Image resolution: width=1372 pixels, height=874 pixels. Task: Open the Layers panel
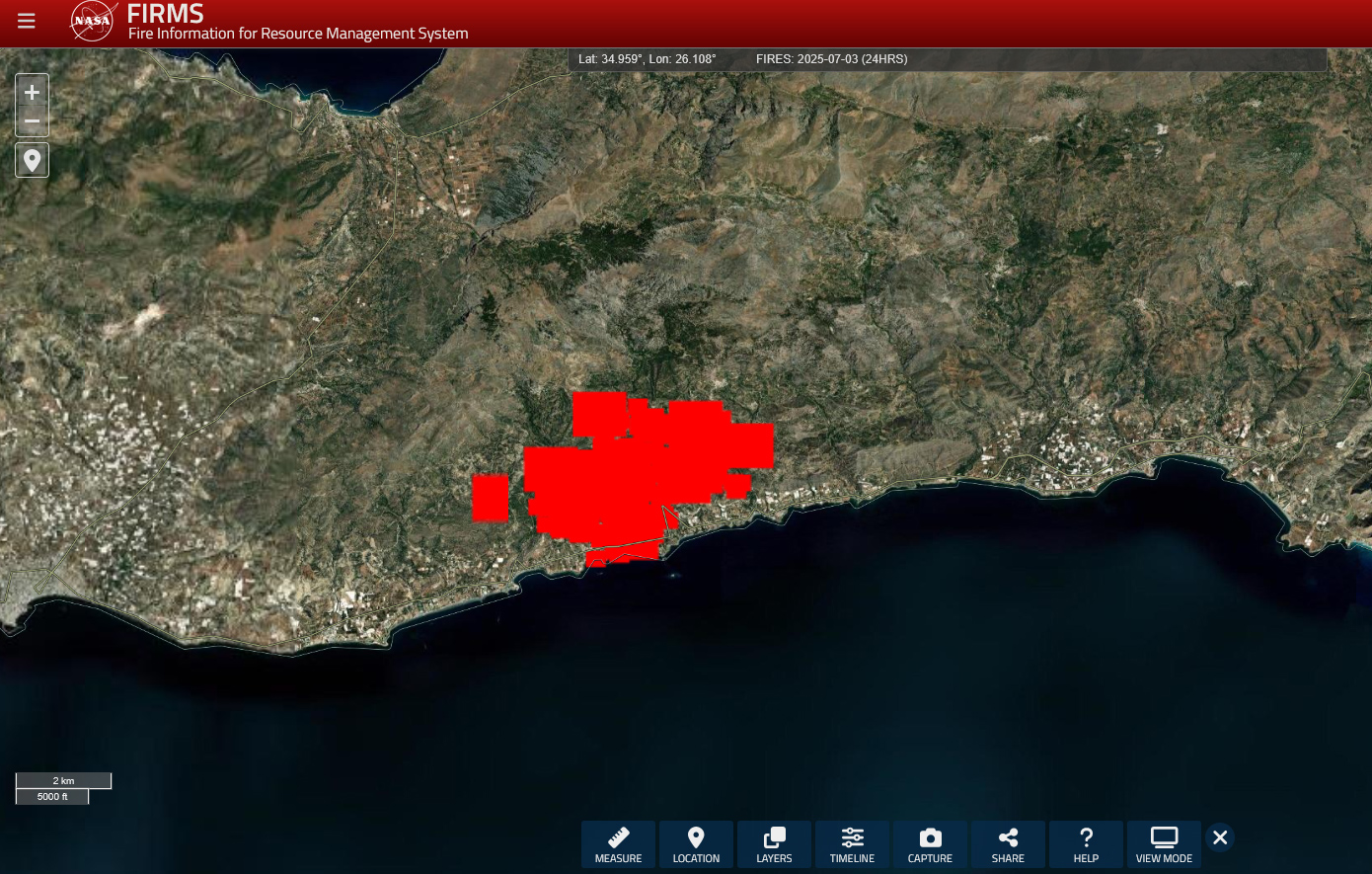click(x=774, y=844)
